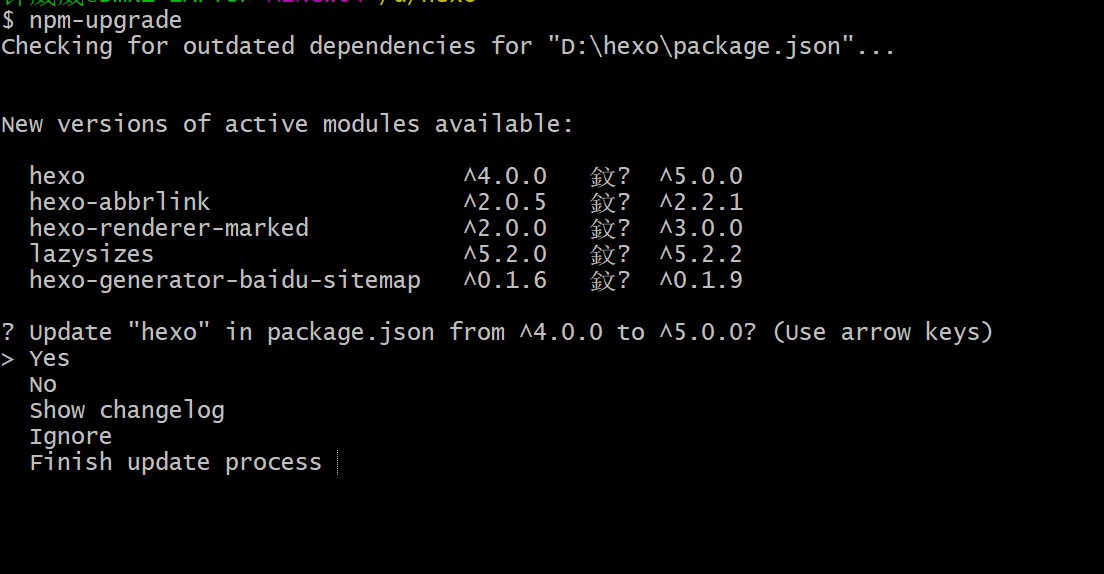Choose the No option
This screenshot has height=574, width=1104.
coord(43,385)
